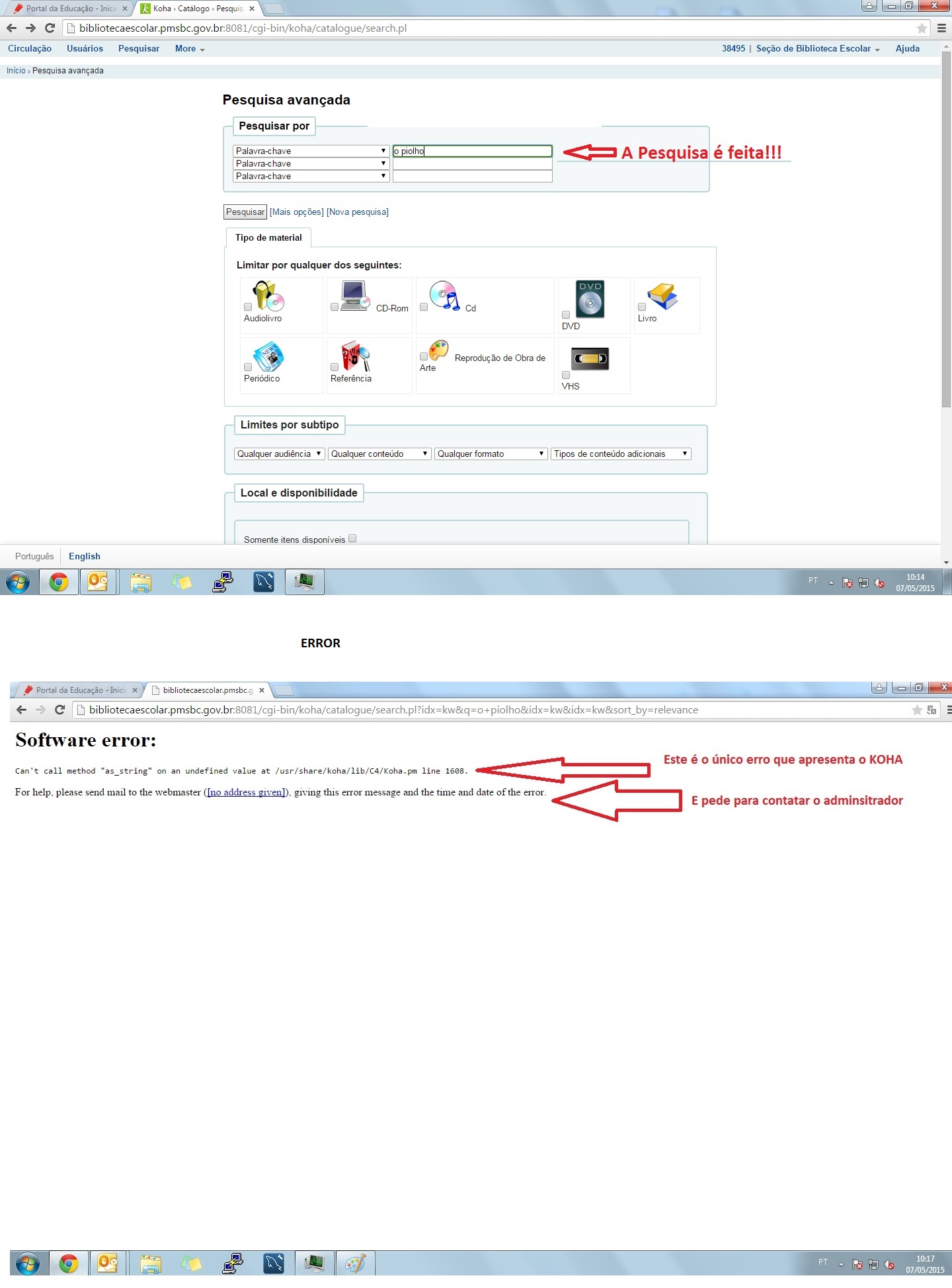Viewport: 952px width, 1288px height.
Task: Click the VHS tape icon
Action: point(590,358)
